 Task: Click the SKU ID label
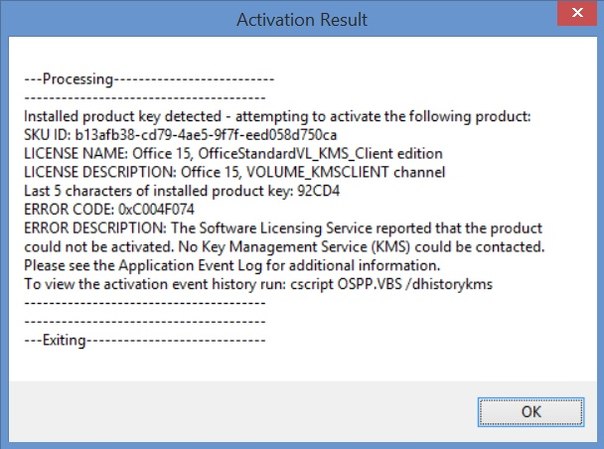47,135
